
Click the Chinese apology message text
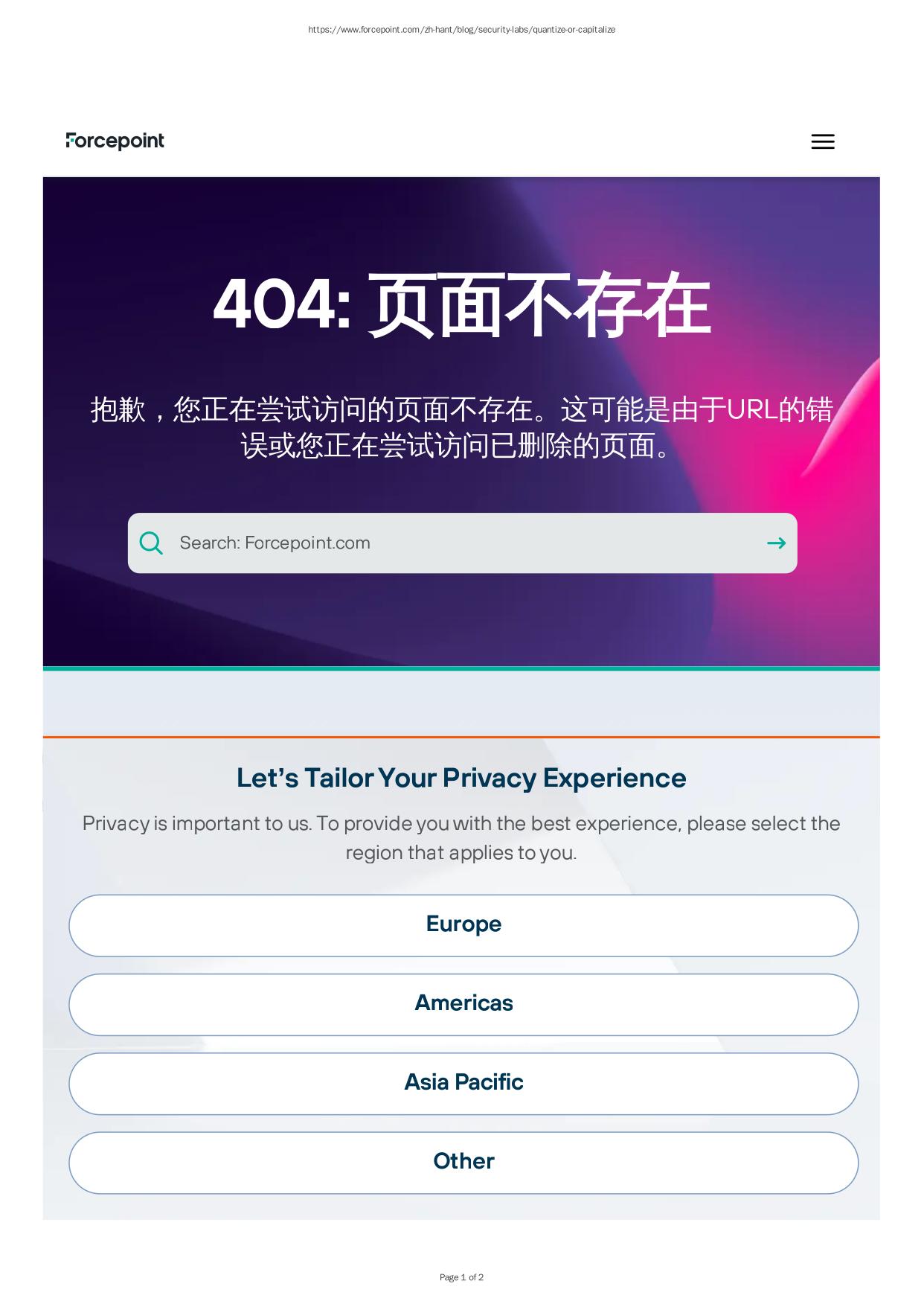[461, 428]
